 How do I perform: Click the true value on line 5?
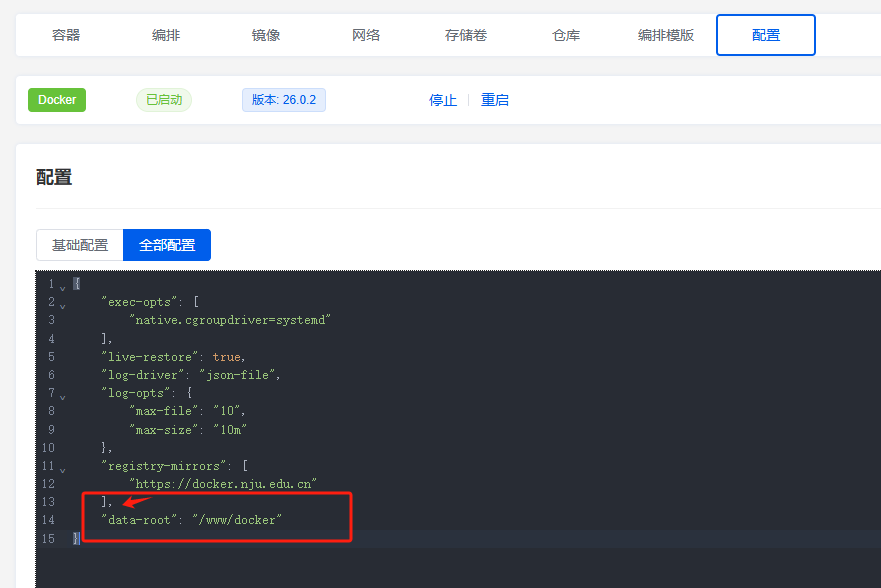227,357
